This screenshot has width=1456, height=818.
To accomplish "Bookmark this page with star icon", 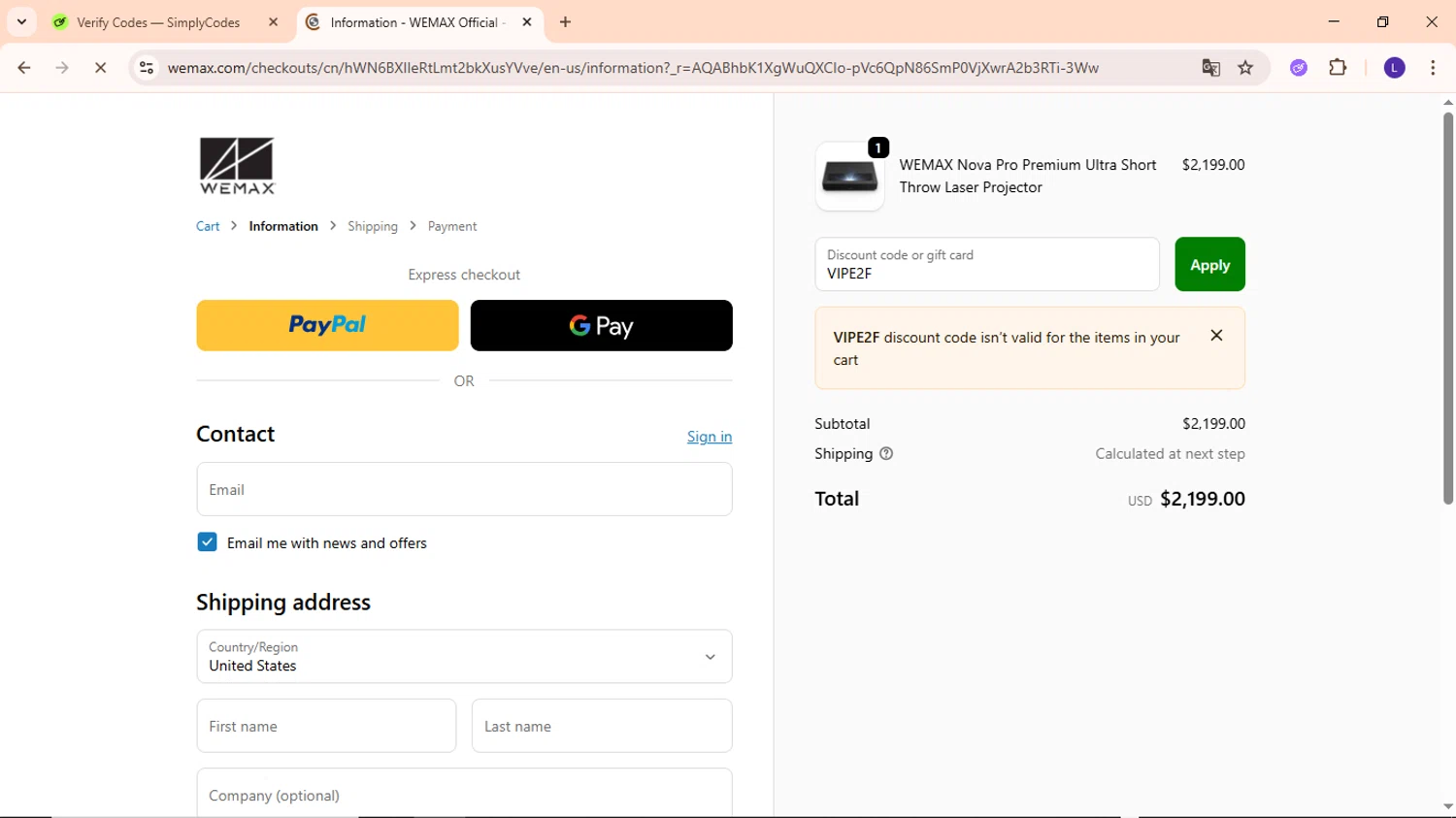I will pos(1245,68).
